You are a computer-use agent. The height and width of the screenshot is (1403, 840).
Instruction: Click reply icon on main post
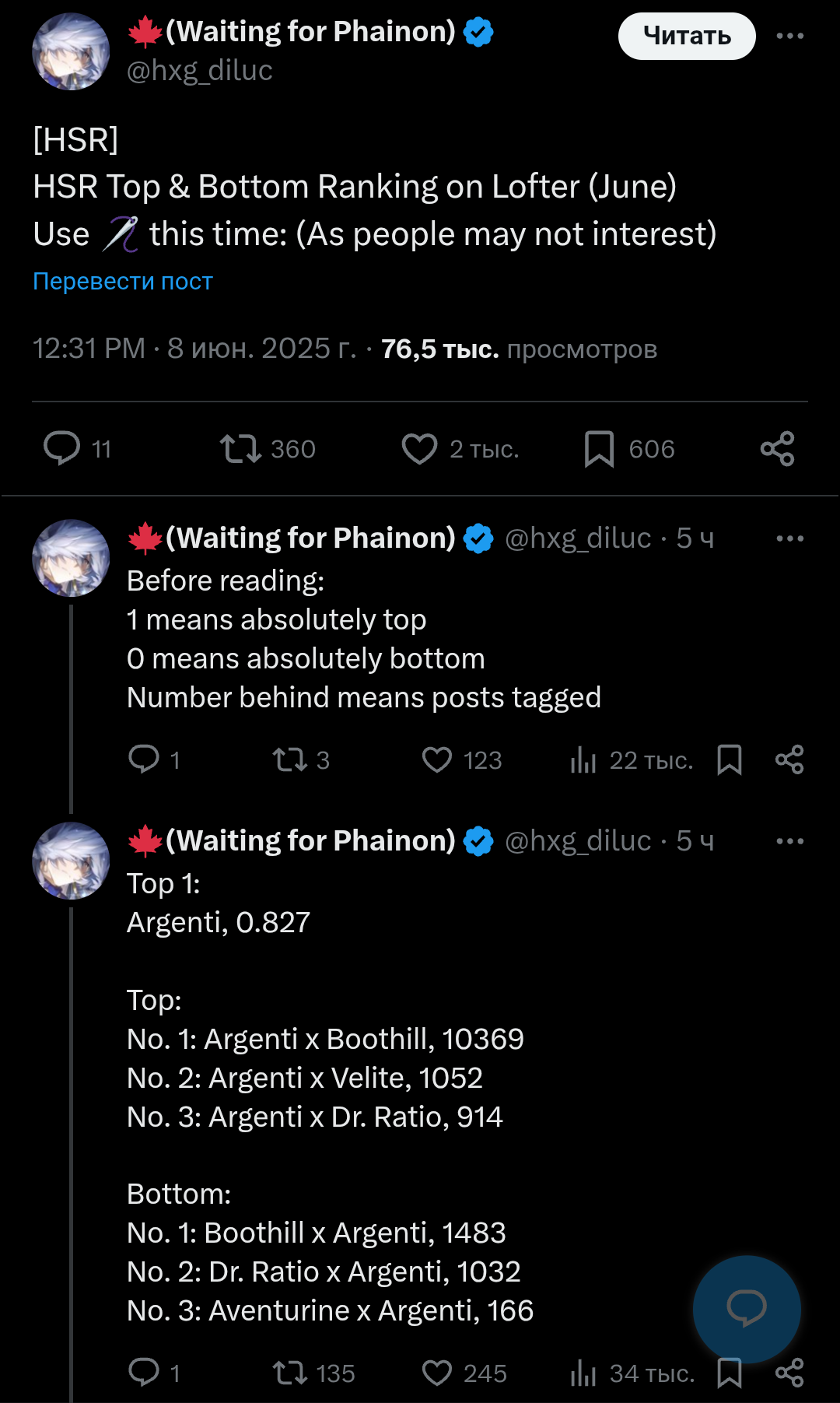(62, 448)
